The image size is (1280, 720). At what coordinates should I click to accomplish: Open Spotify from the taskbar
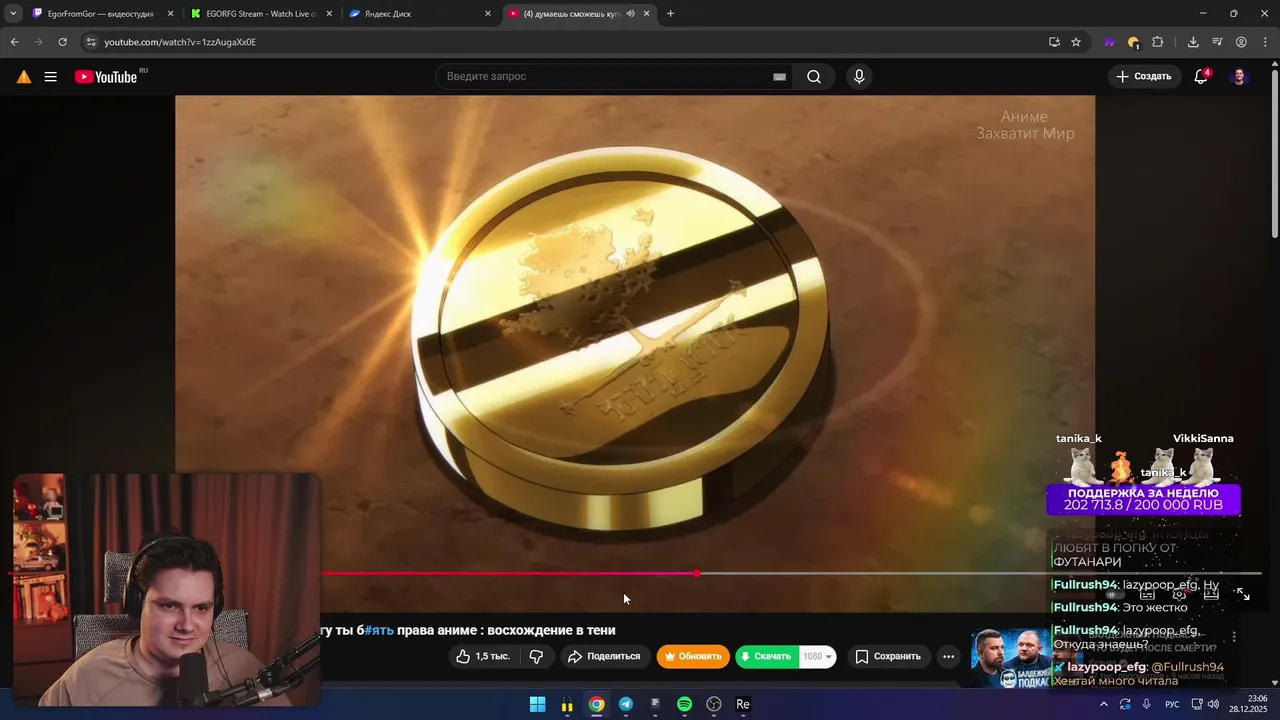(684, 704)
